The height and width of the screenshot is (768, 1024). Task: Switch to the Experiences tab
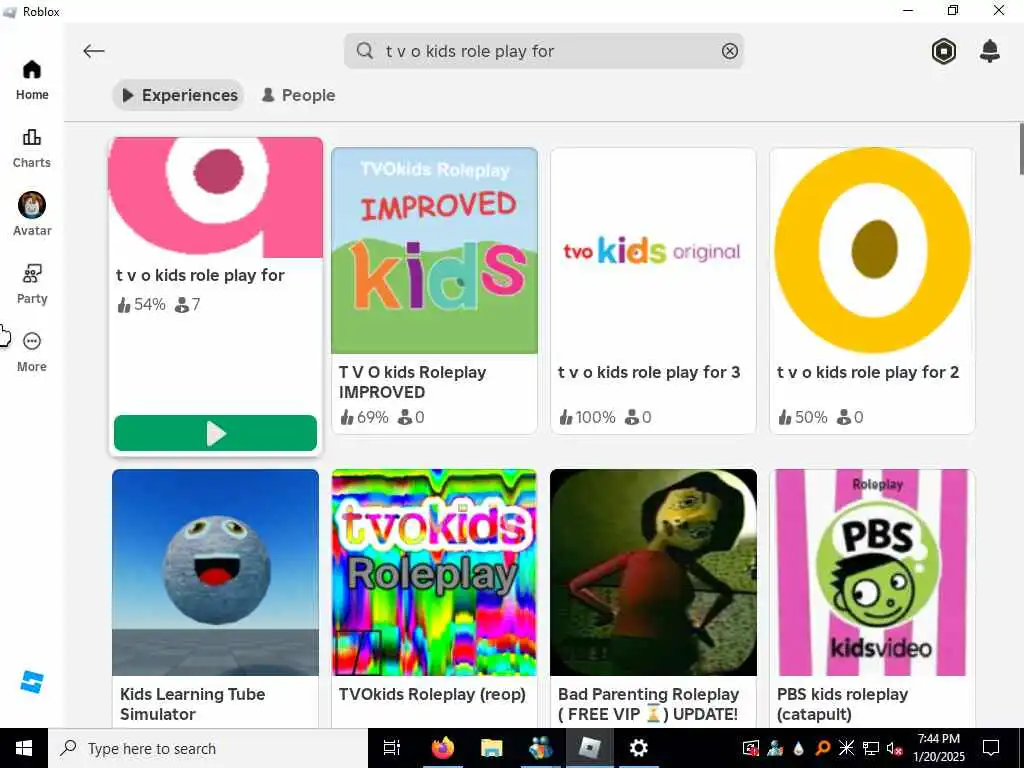pos(178,95)
